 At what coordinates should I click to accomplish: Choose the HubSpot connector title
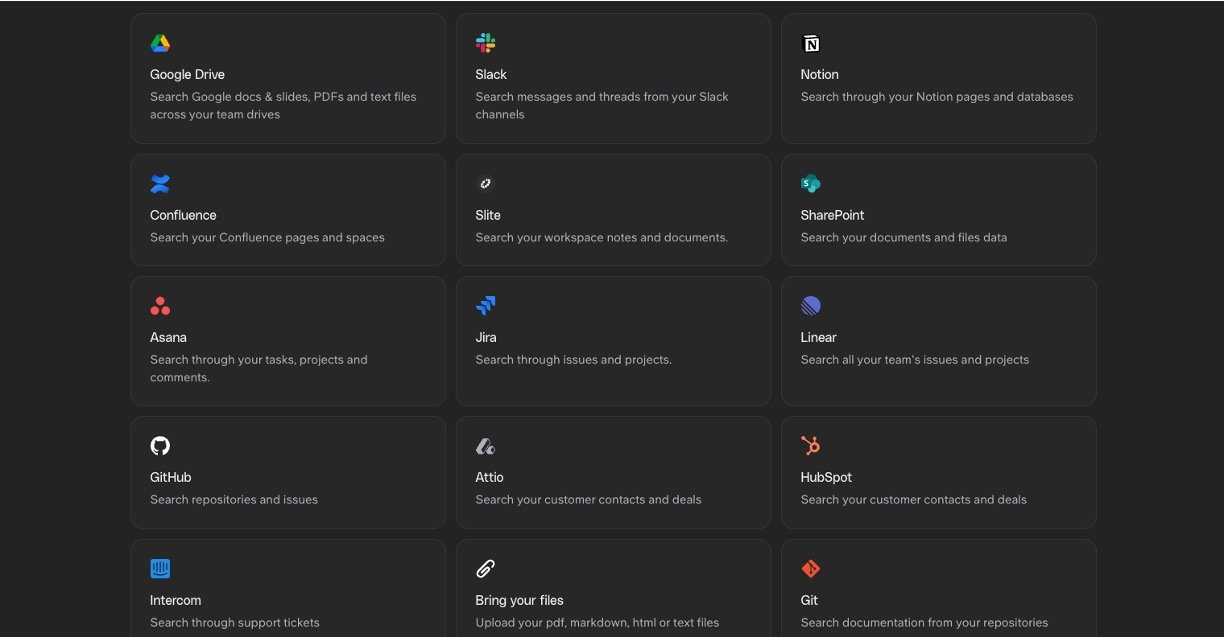pyautogui.click(x=826, y=478)
